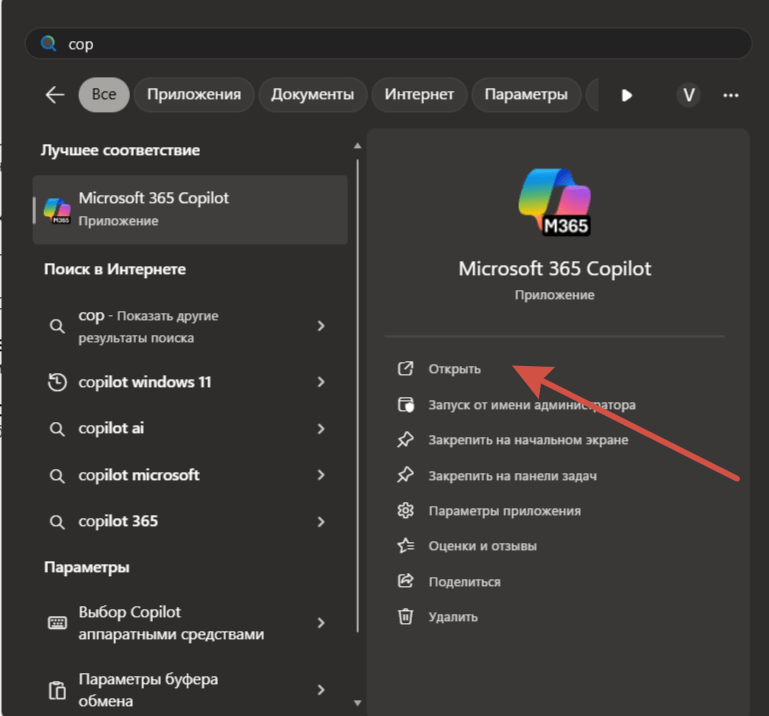The width and height of the screenshot is (769, 716).
Task: Click the Microsoft 365 Copilot icon in results list
Action: (57, 211)
